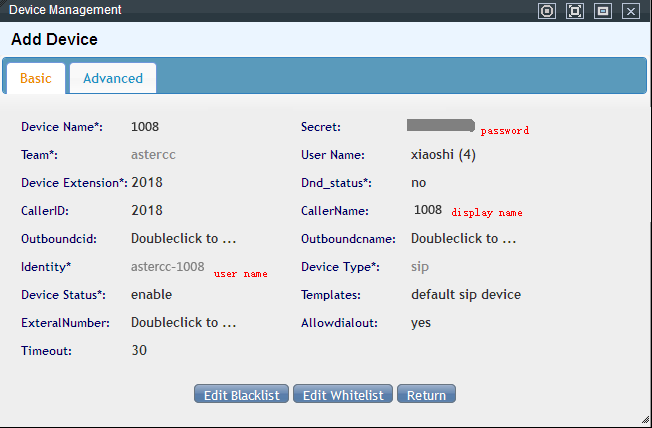Click the masked Secret password field
This screenshot has height=428, width=652.
440,126
